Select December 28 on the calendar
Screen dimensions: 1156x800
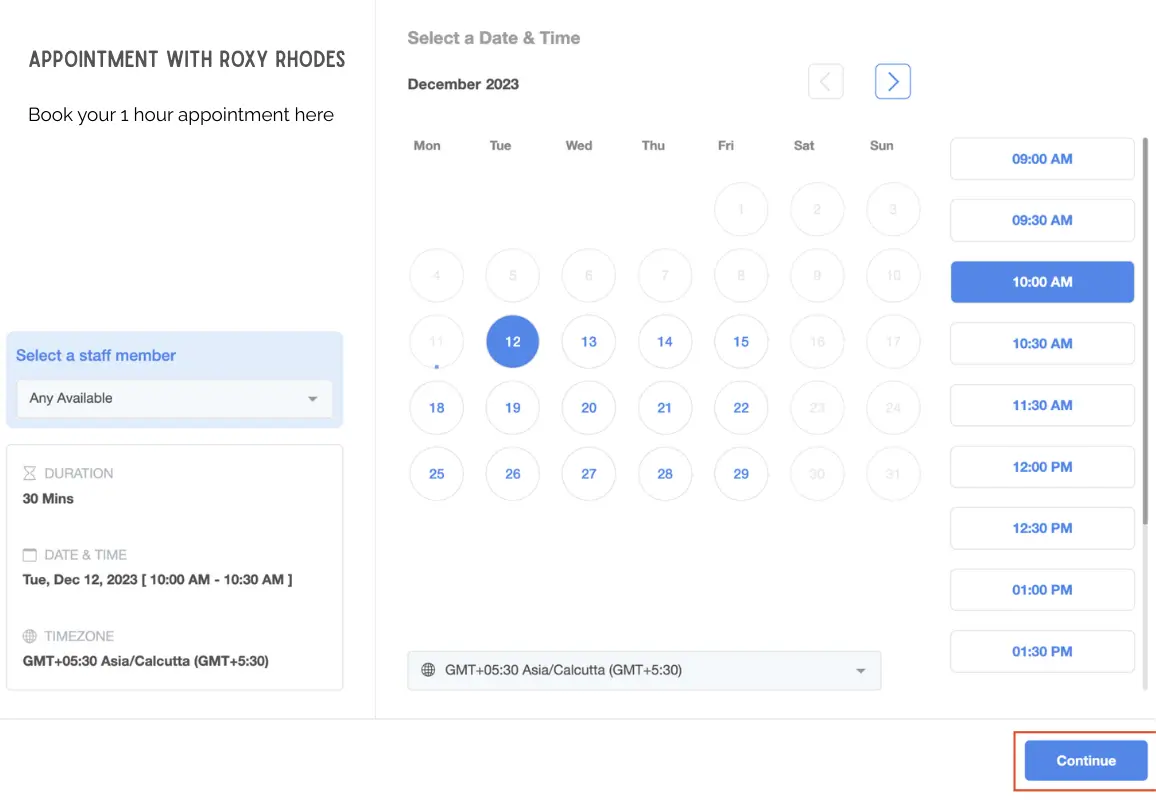click(x=665, y=474)
